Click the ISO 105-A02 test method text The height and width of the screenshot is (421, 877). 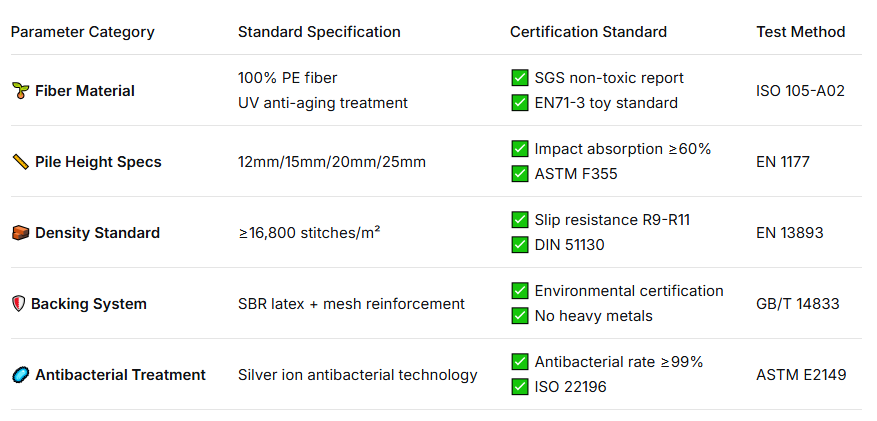point(800,91)
